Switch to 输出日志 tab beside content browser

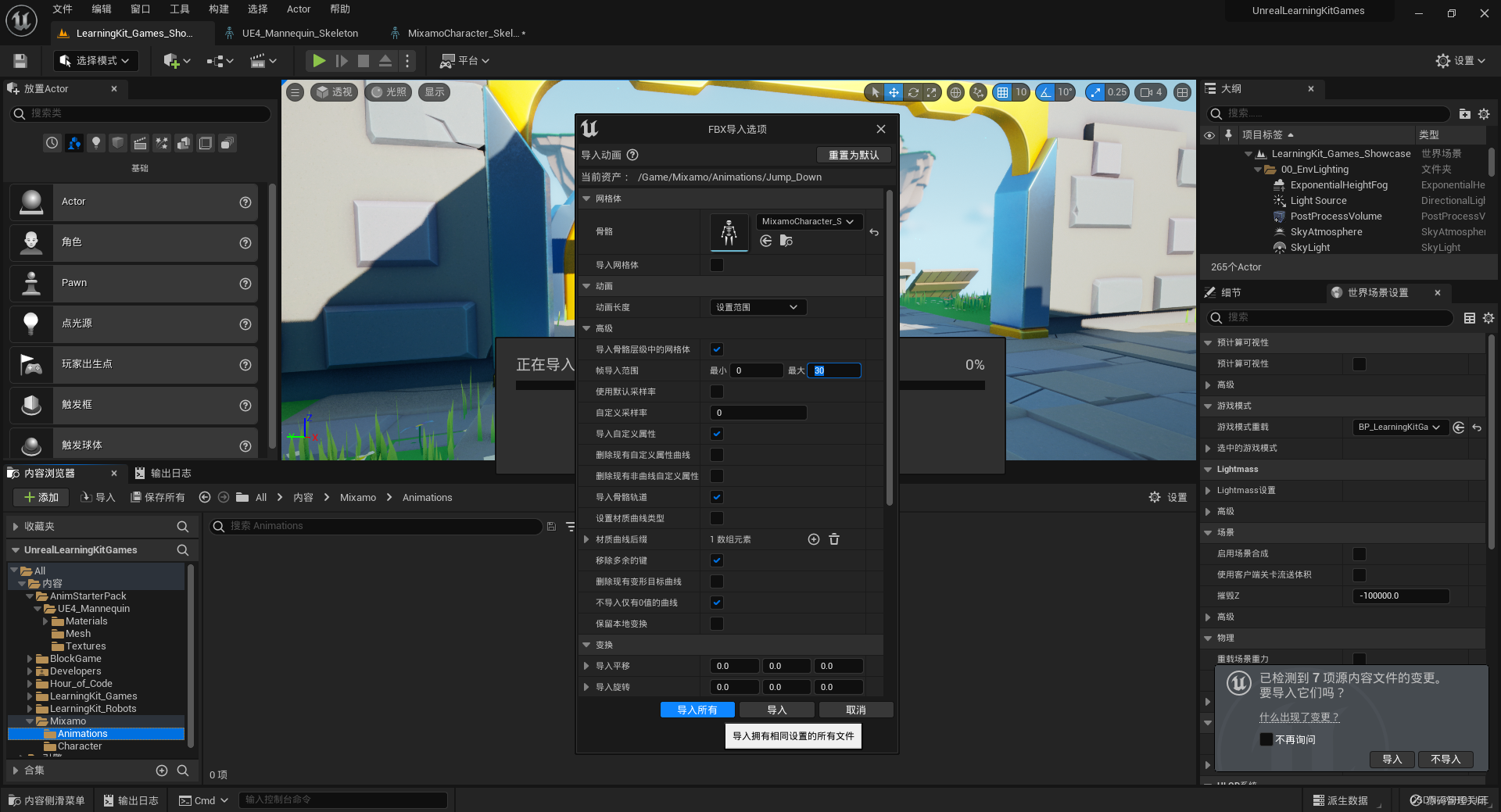coord(163,473)
